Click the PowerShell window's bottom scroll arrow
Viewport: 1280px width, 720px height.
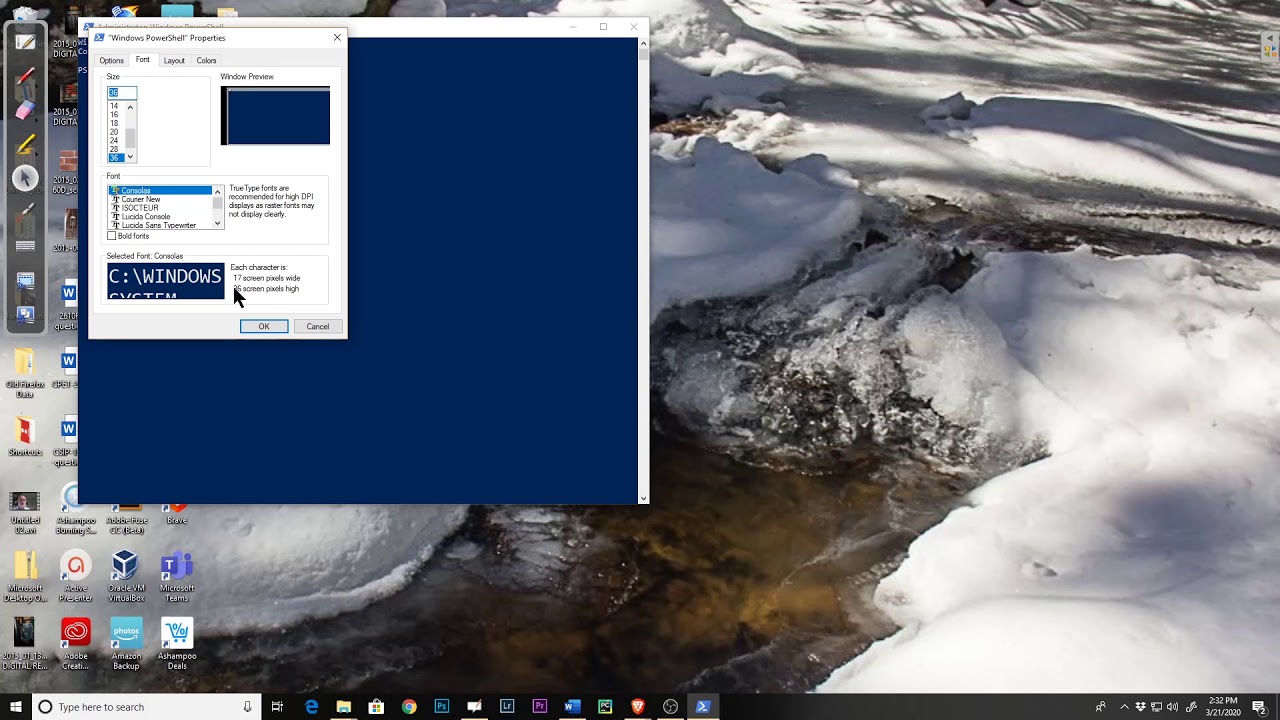[x=643, y=497]
